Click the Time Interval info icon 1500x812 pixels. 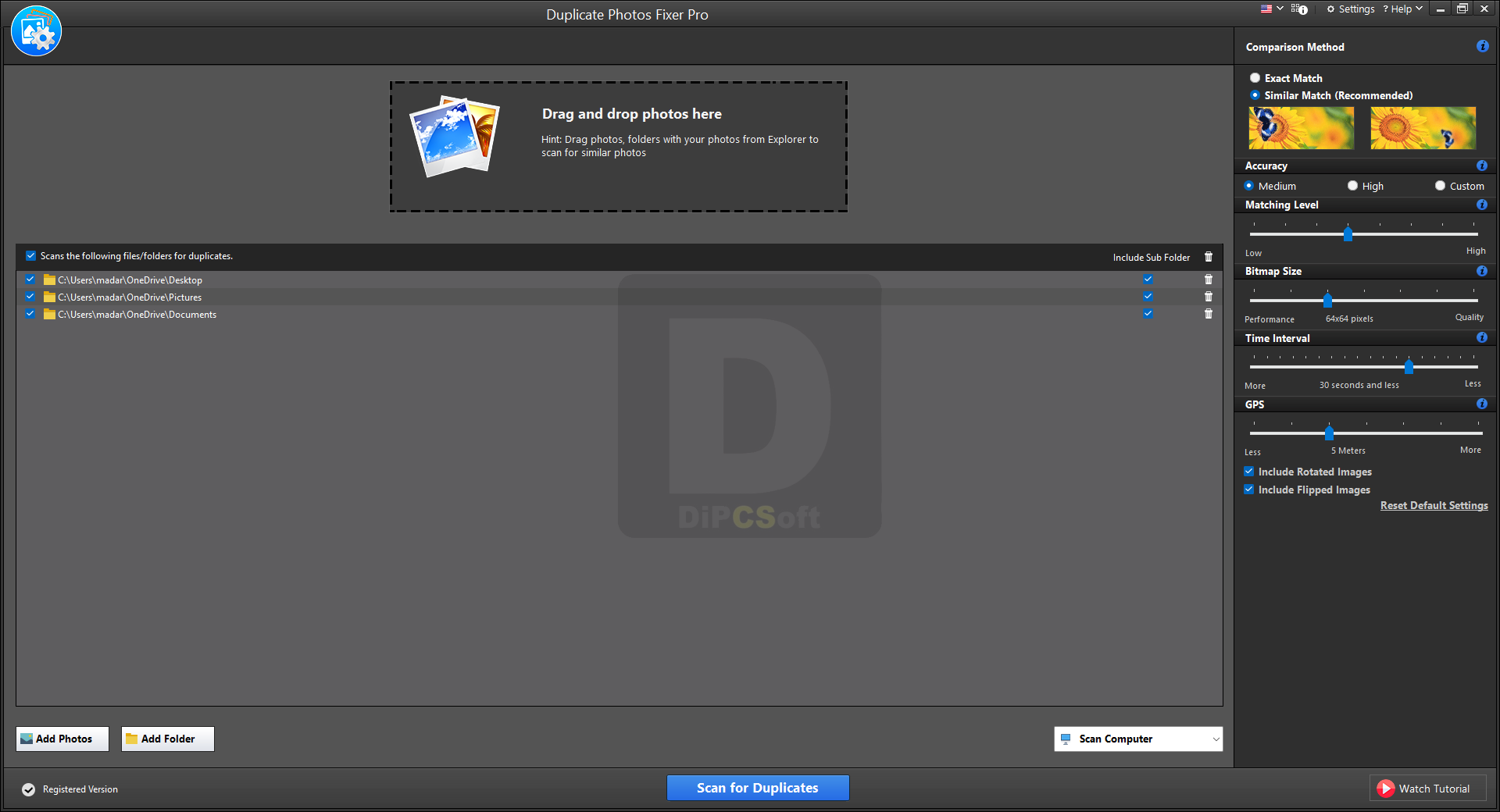1482,337
